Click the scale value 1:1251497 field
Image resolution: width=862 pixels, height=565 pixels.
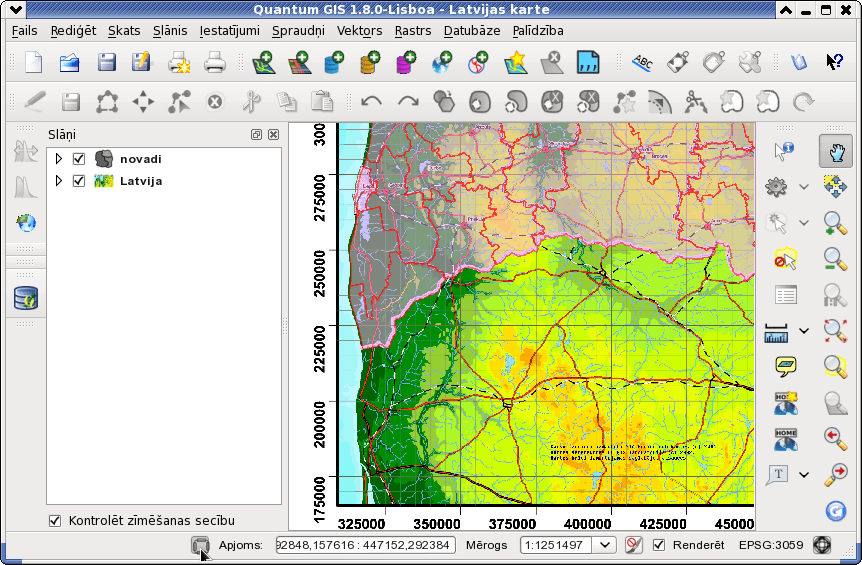556,545
